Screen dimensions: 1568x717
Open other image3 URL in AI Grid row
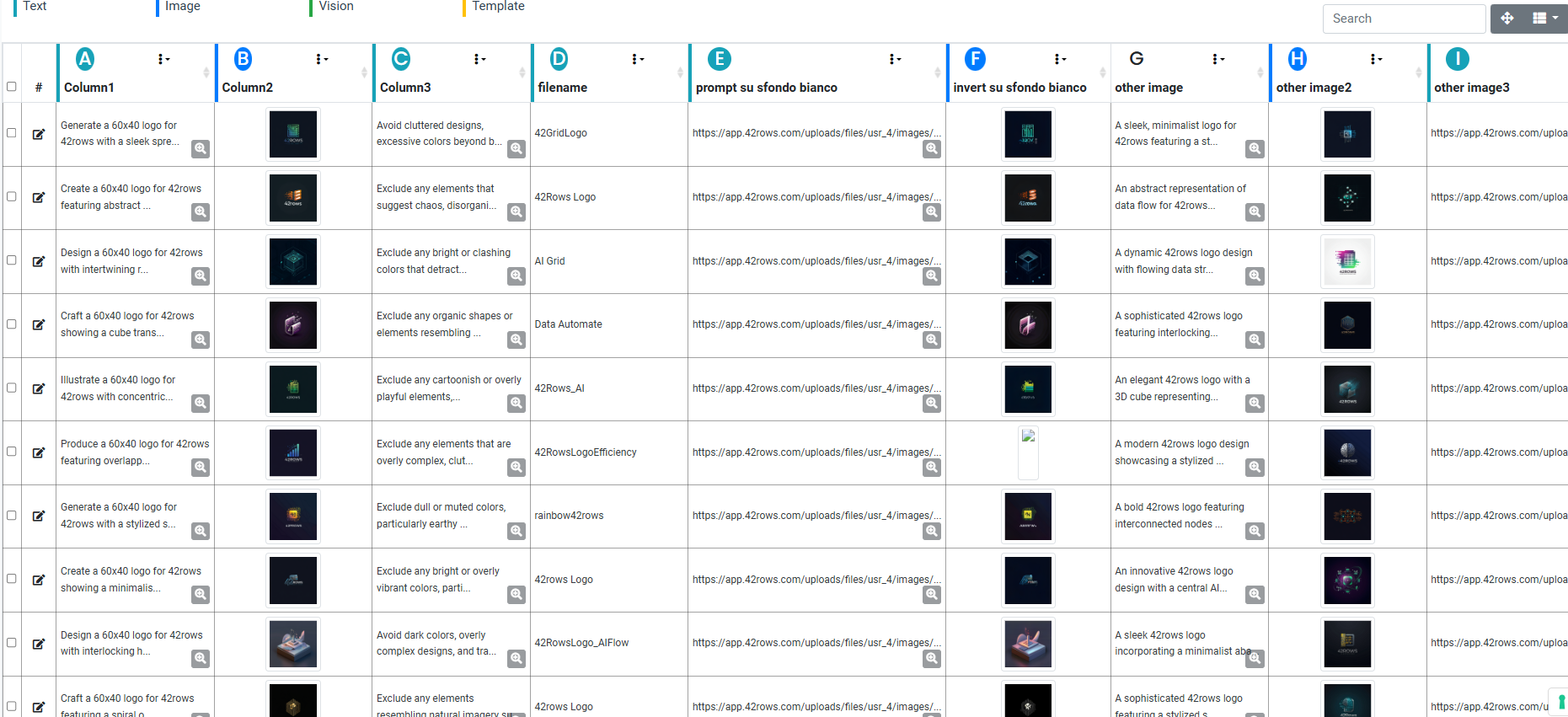click(1499, 261)
